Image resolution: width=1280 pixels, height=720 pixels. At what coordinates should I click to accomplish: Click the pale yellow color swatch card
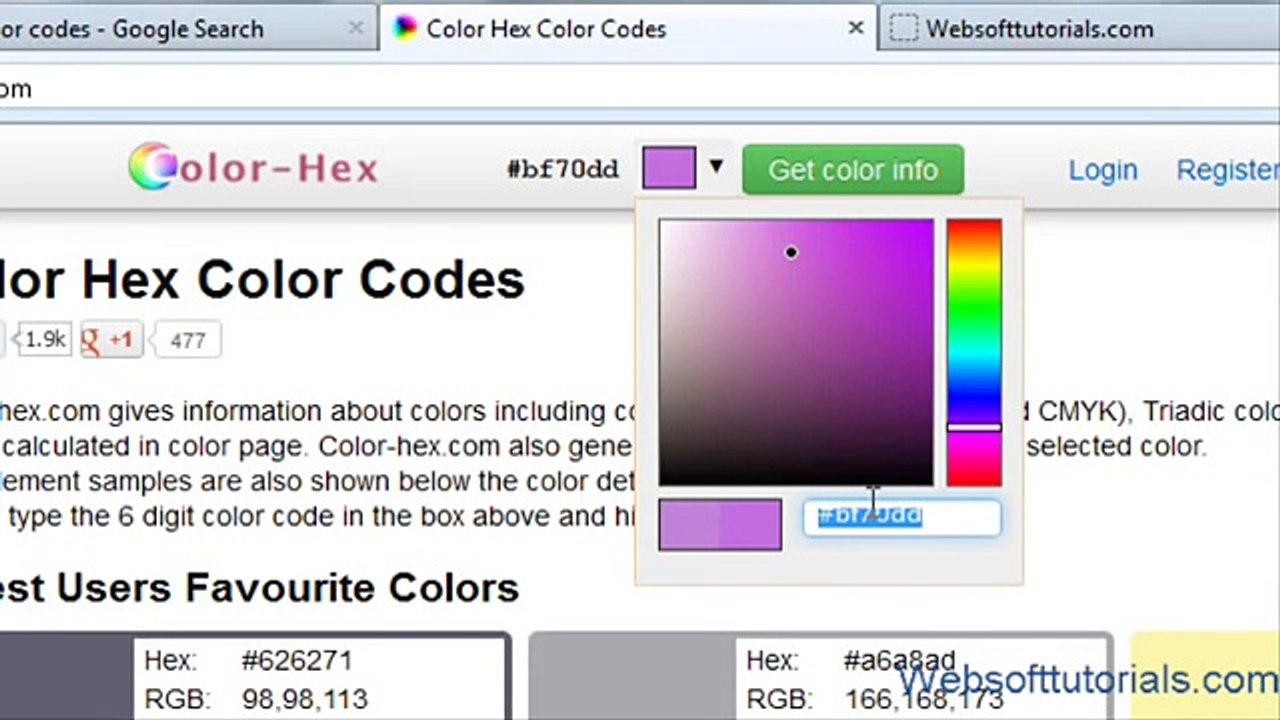click(1205, 675)
